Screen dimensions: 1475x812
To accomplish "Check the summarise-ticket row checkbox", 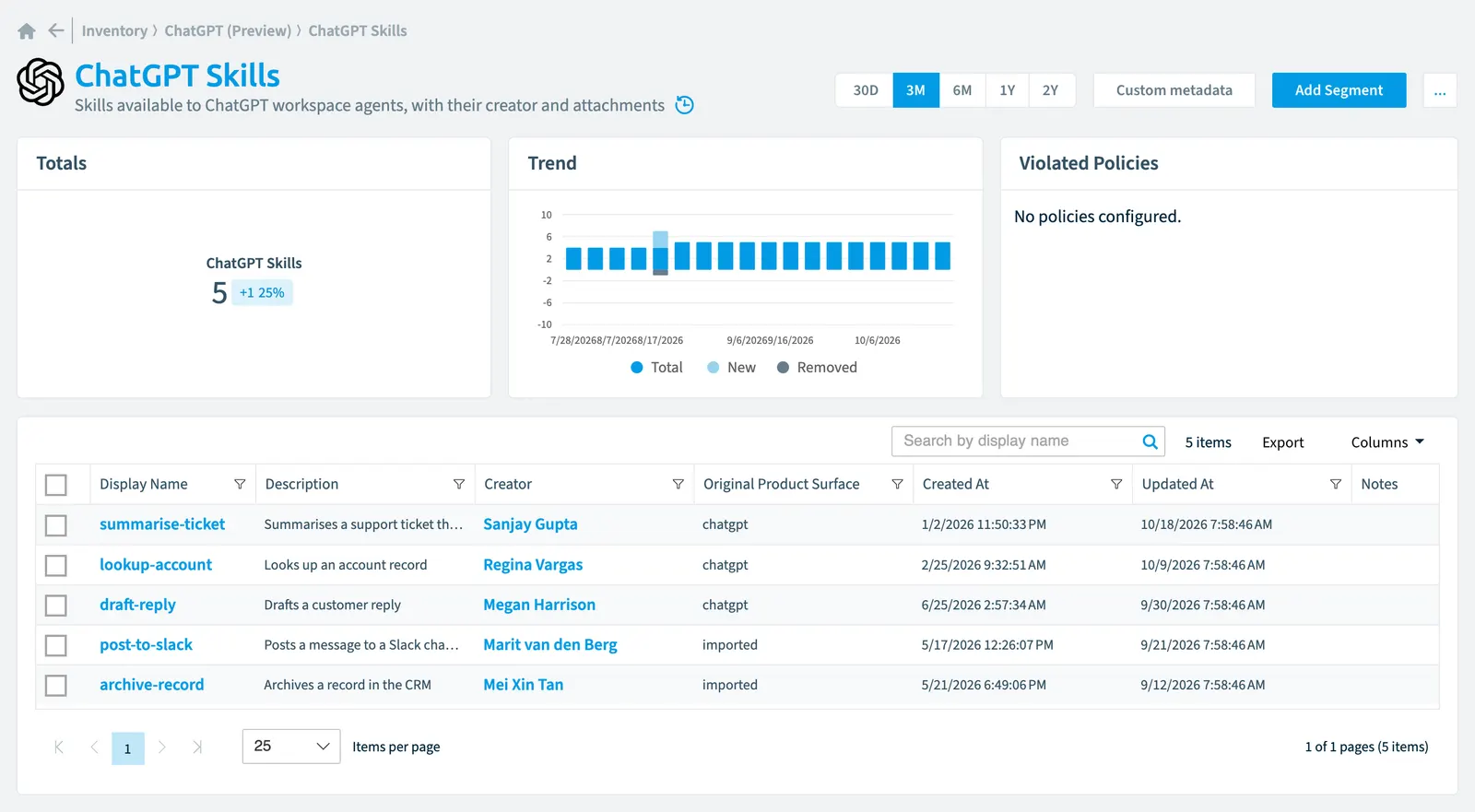I will [56, 525].
